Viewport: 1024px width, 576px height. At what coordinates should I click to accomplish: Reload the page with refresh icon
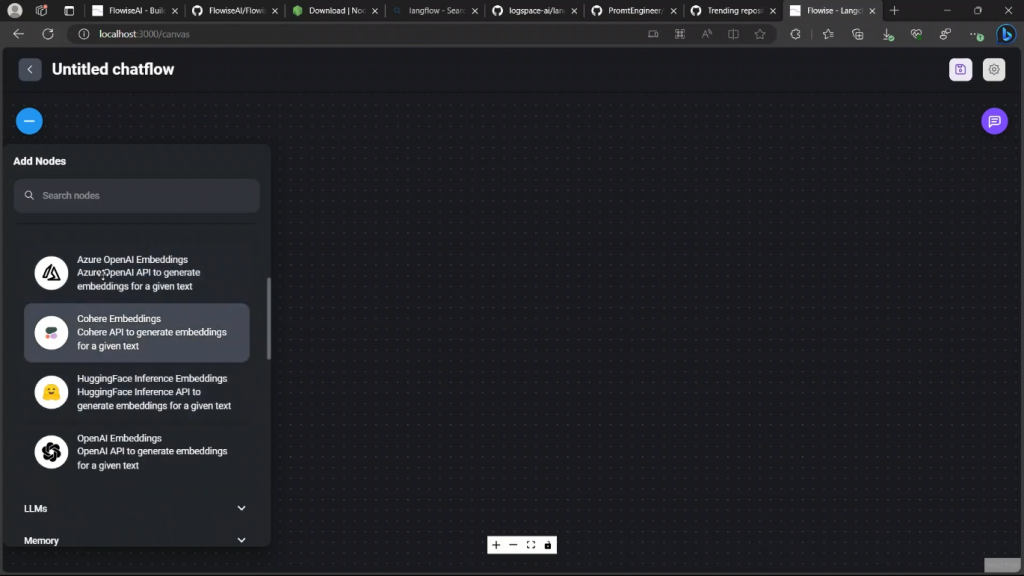pyautogui.click(x=48, y=34)
